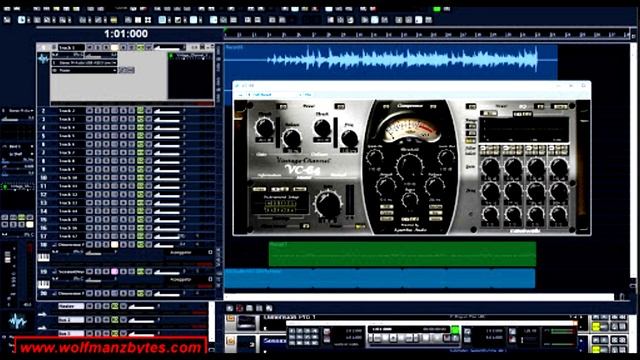Image resolution: width=640 pixels, height=360 pixels.
Task: Toggle the left compressor on button
Action: (x=386, y=107)
